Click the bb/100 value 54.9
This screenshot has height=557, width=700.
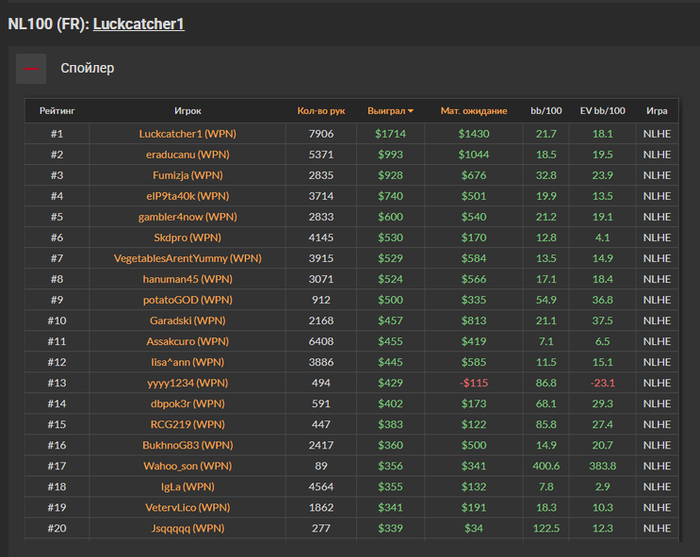(546, 300)
